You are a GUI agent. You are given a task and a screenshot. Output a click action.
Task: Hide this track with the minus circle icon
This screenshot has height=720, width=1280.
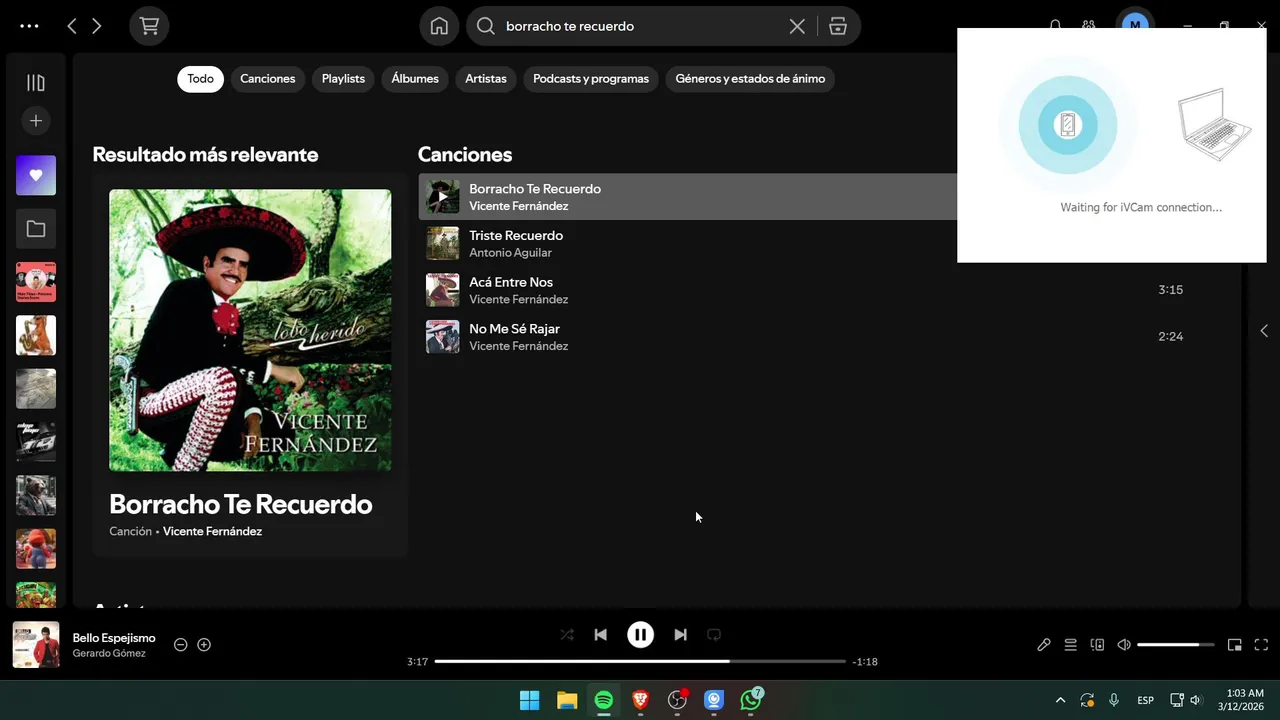tap(181, 645)
